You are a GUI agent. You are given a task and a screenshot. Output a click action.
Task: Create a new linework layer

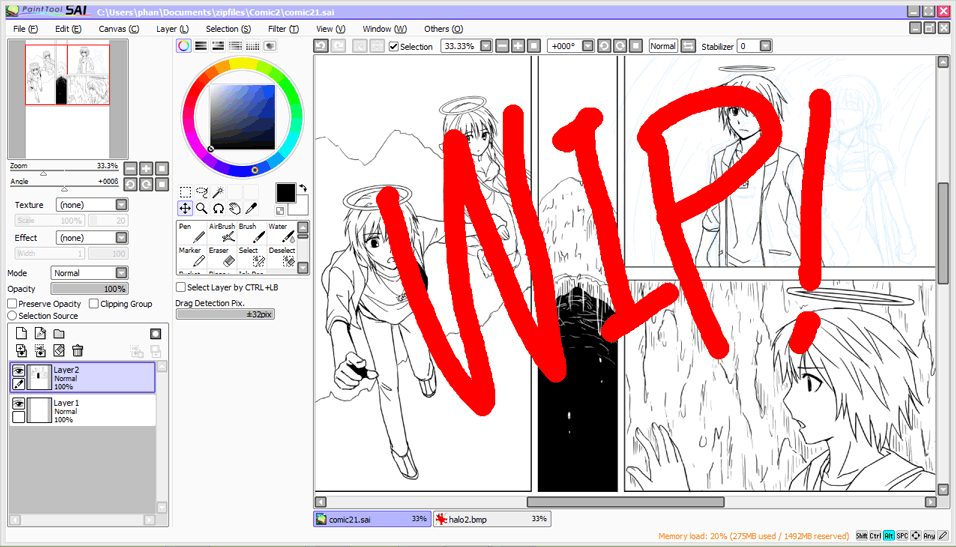[40, 334]
